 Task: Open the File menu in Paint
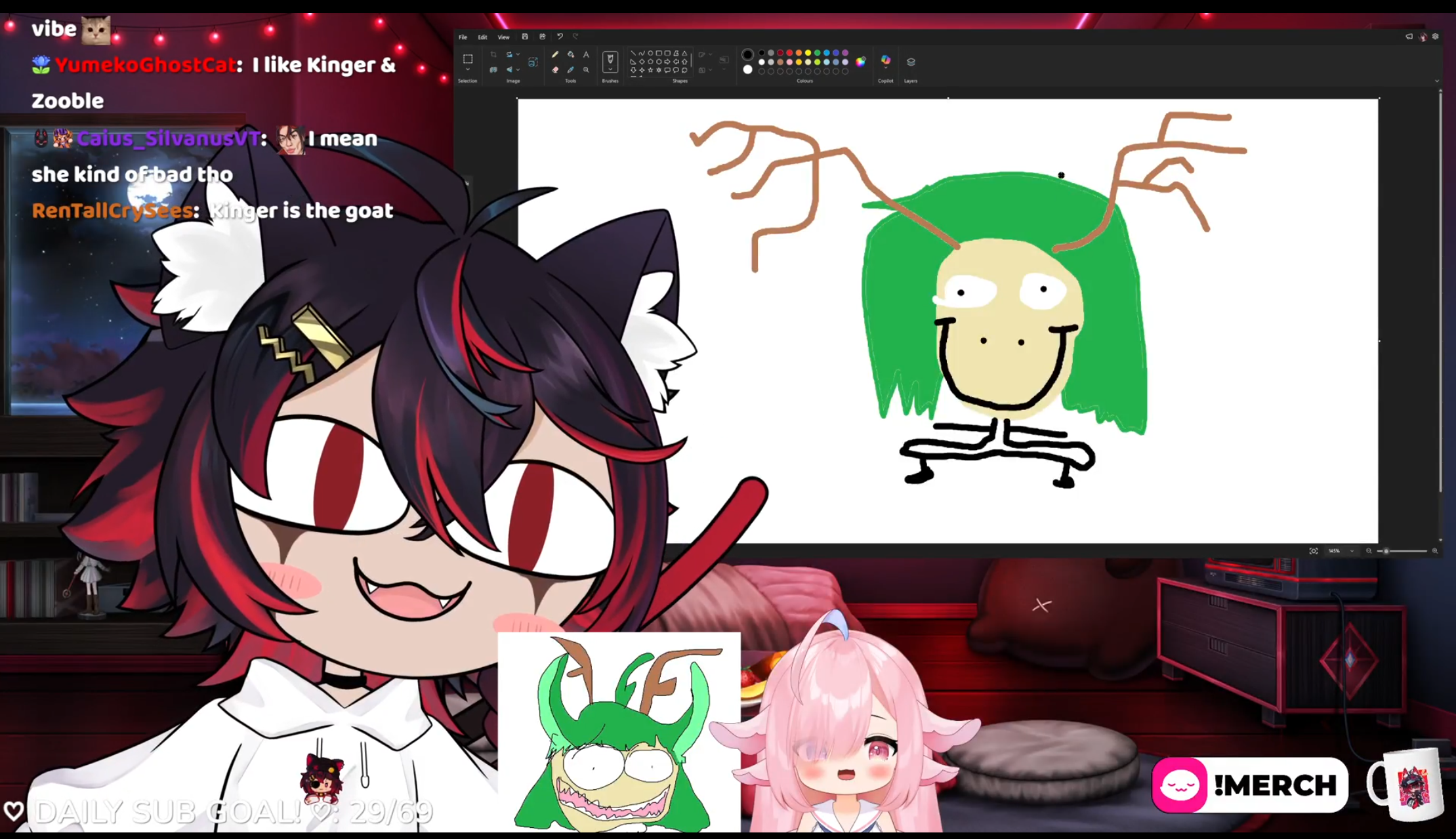[463, 37]
